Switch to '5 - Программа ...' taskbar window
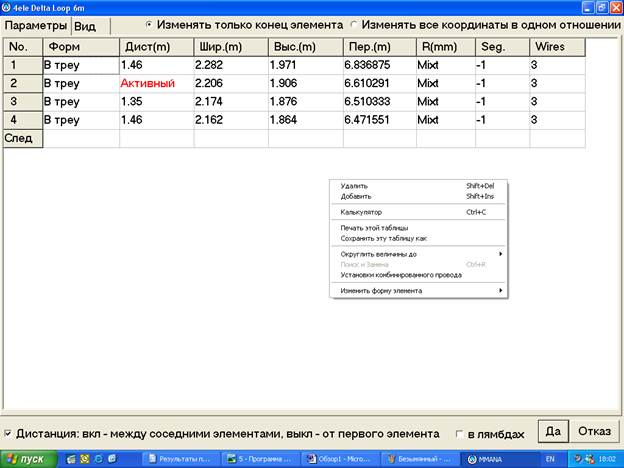This screenshot has width=624, height=468. coord(260,459)
